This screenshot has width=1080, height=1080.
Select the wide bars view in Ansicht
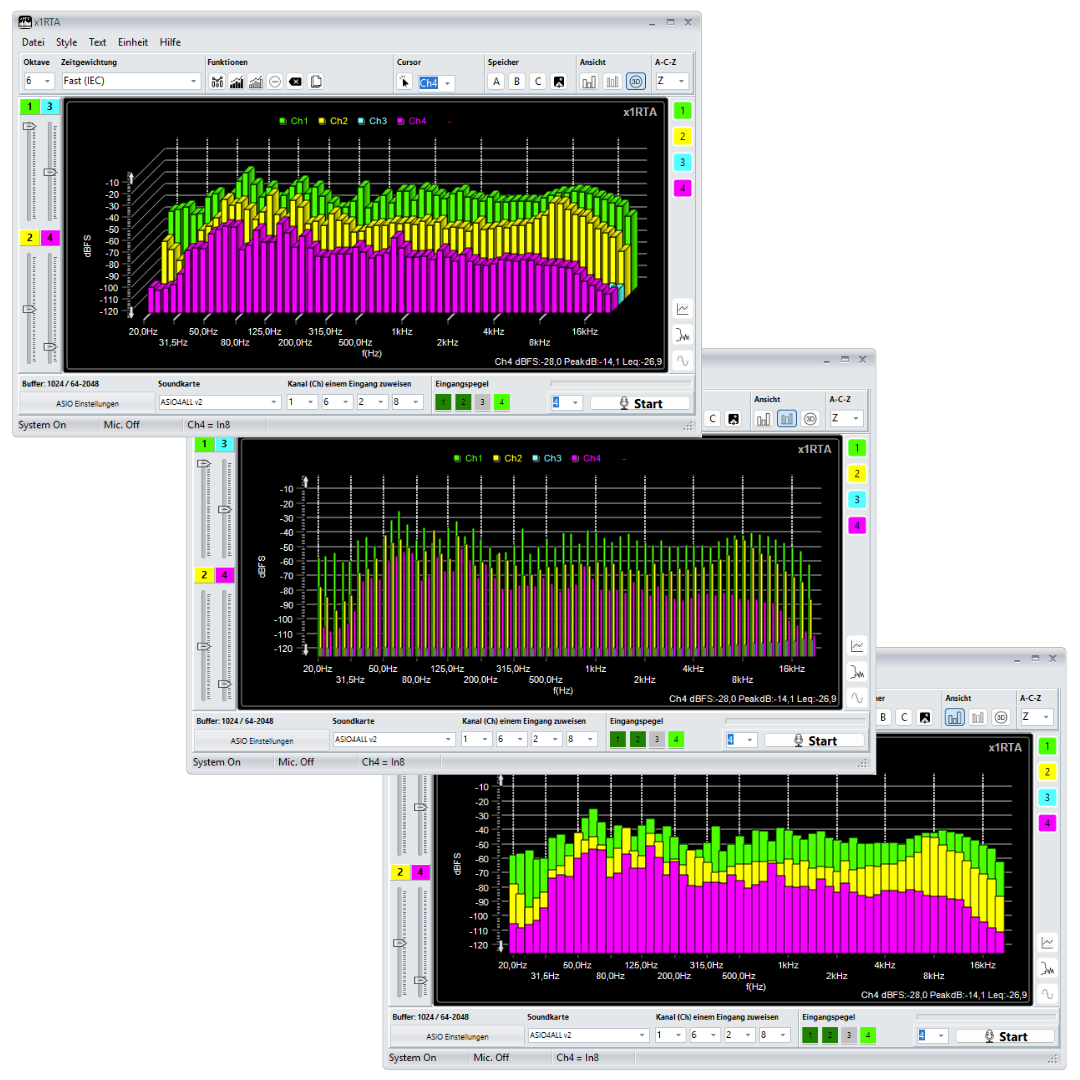click(x=590, y=82)
